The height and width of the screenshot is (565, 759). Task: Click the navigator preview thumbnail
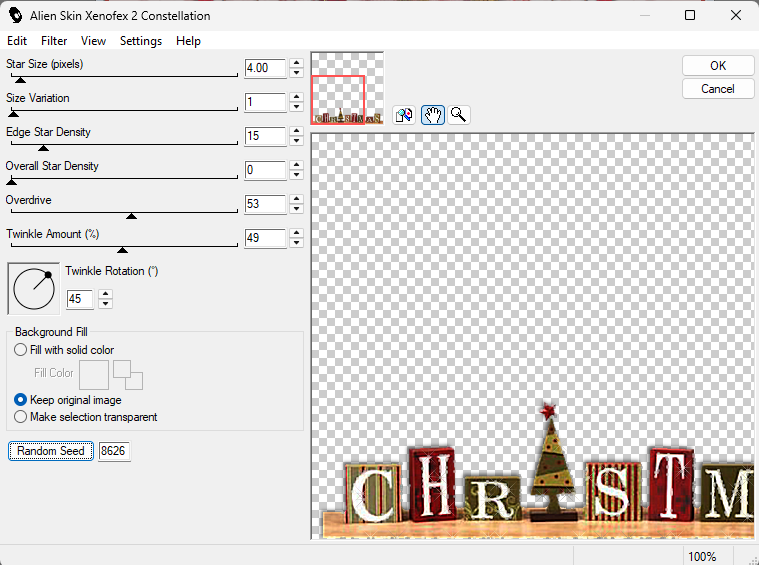[347, 88]
